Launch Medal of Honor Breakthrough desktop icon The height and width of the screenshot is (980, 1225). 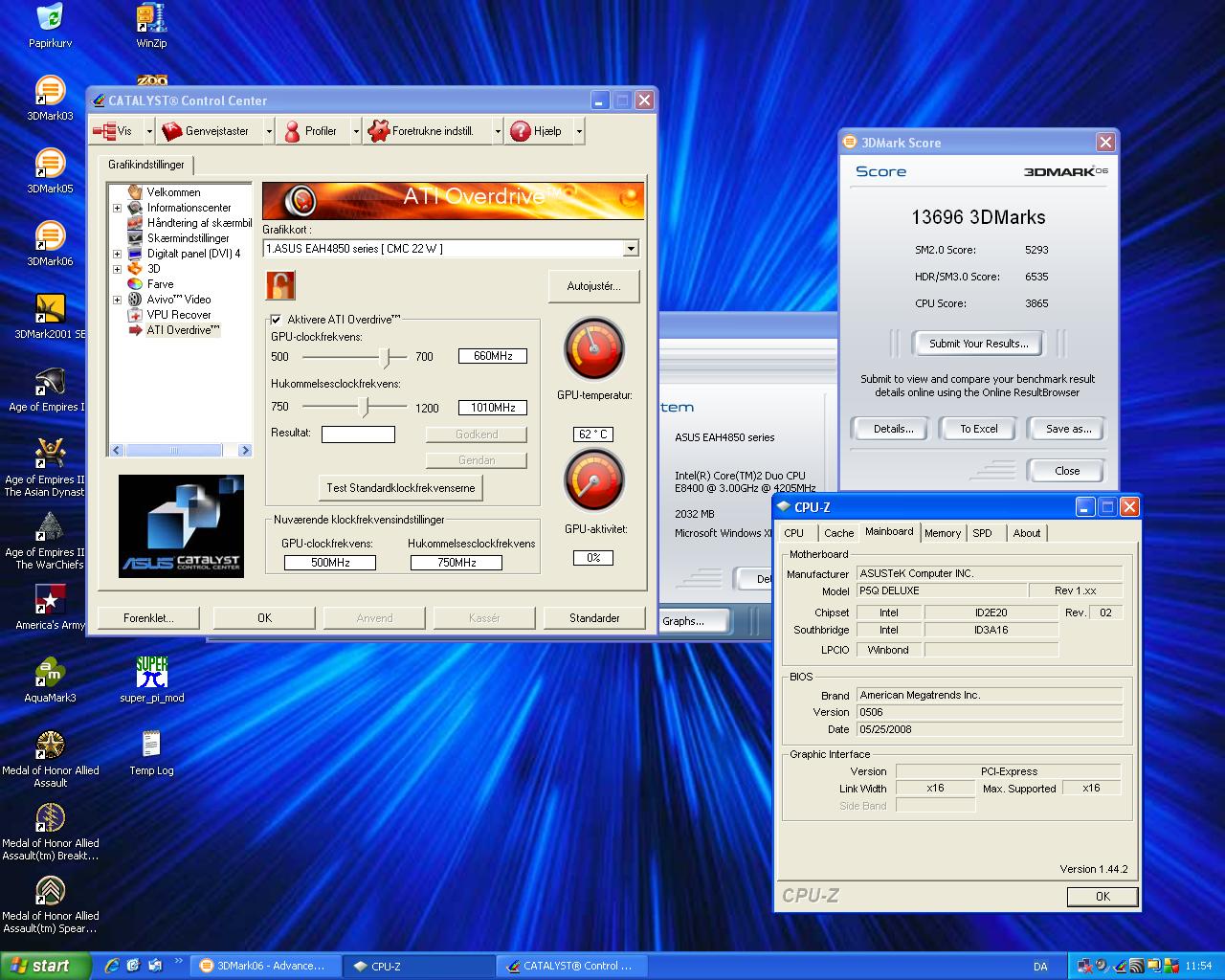[x=50, y=832]
